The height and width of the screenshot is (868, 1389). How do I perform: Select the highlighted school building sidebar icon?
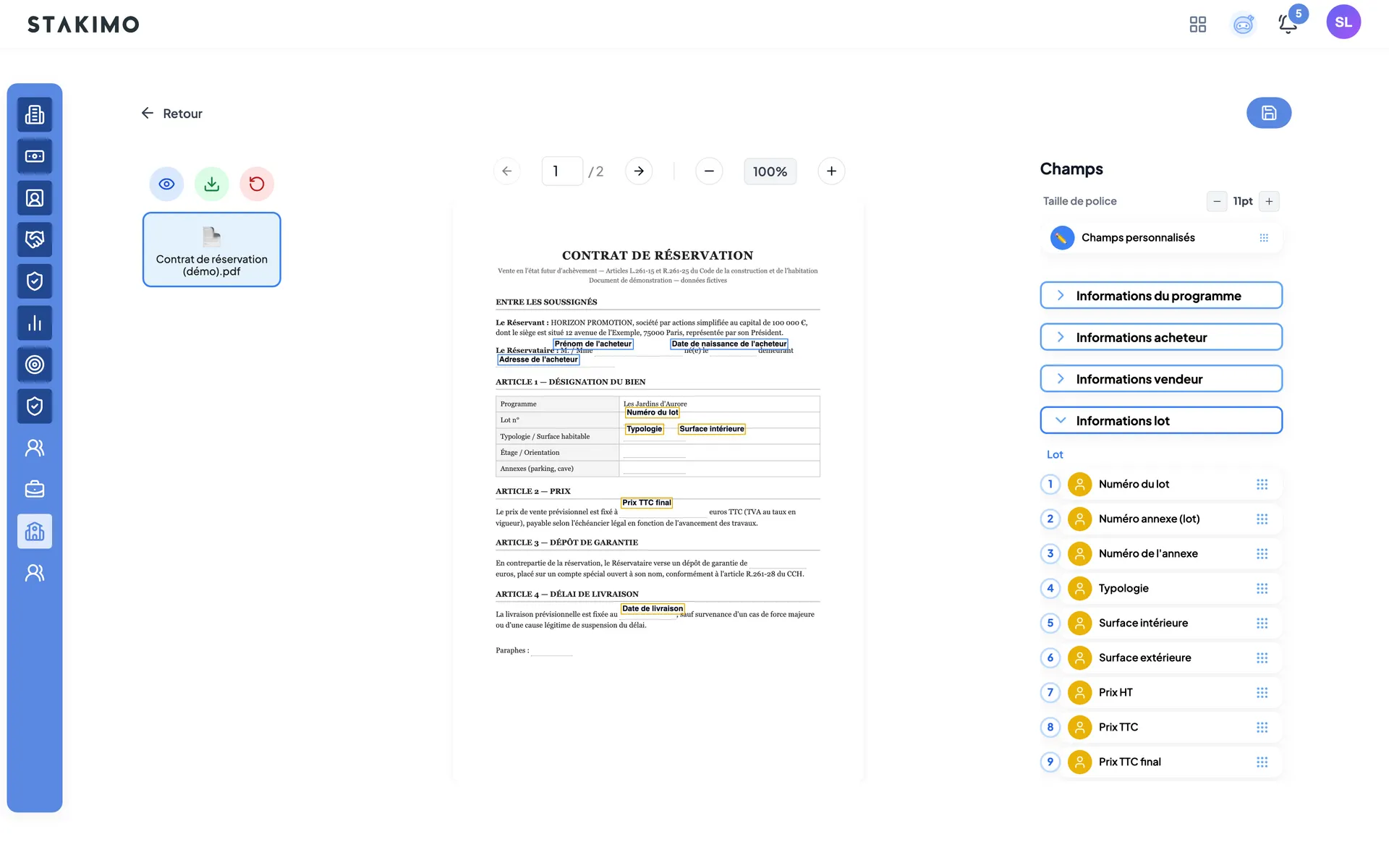click(35, 532)
